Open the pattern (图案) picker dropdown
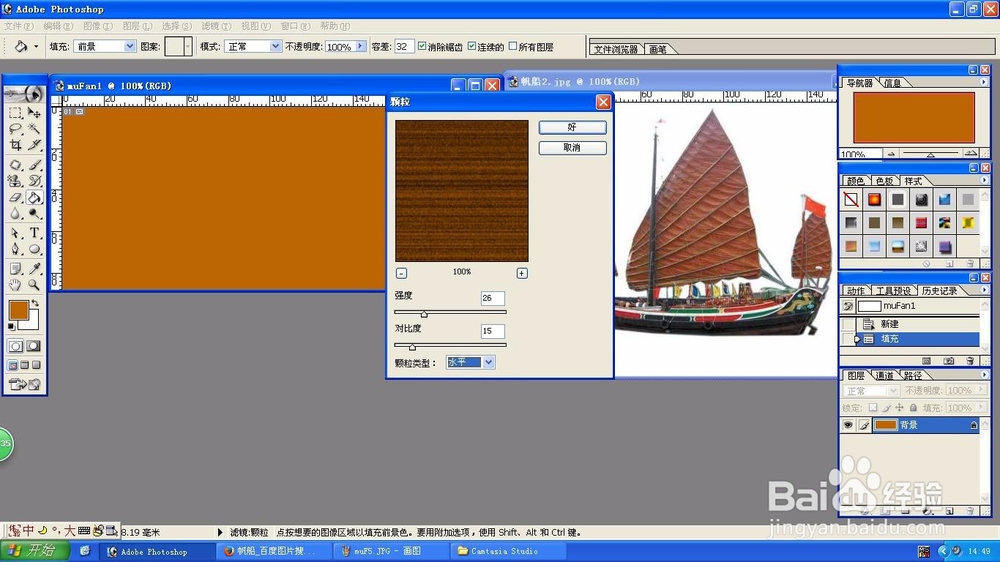This screenshot has width=1000, height=562. 188,46
